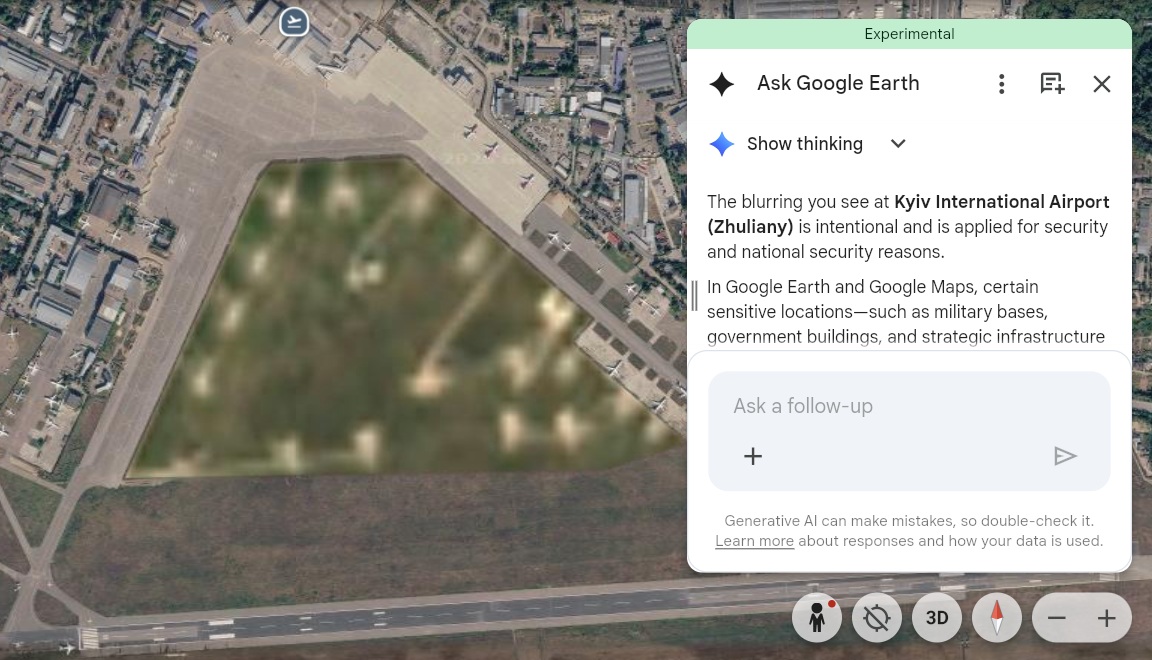Click the bold Kyiv International Airport text
The width and height of the screenshot is (1152, 660).
point(908,214)
